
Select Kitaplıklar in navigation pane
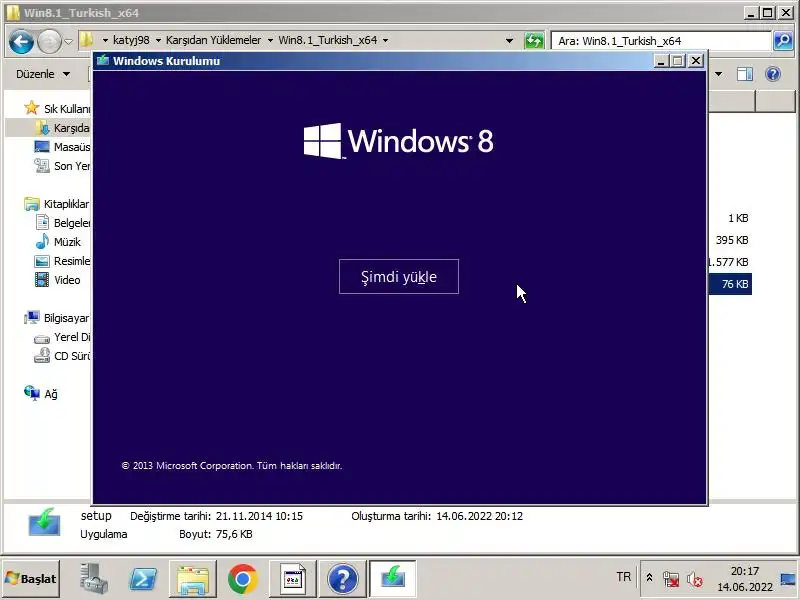57,204
